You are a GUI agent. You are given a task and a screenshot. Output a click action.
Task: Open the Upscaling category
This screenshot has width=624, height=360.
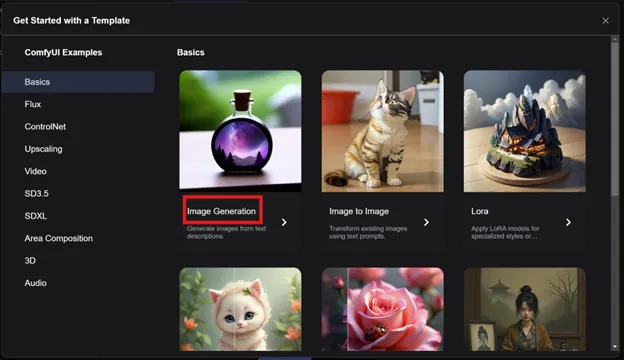pos(43,149)
